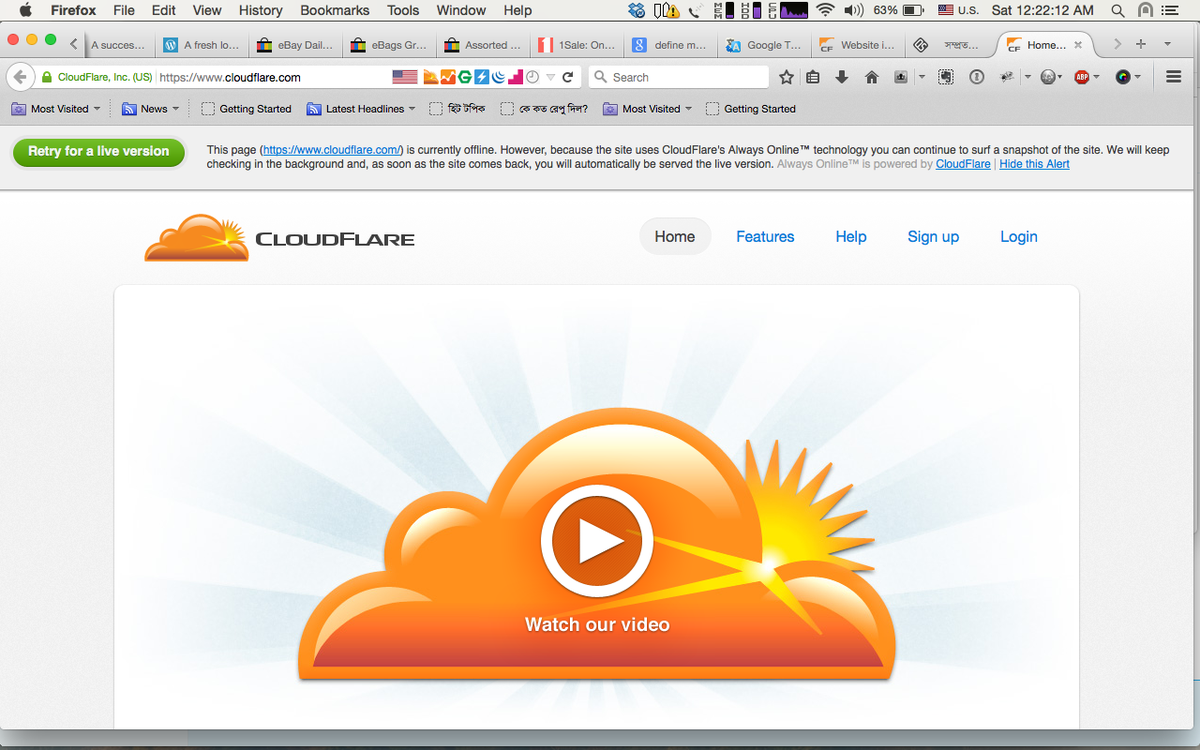Click the CloudFlare link in the alert bar
This screenshot has height=750, width=1200.
point(963,164)
